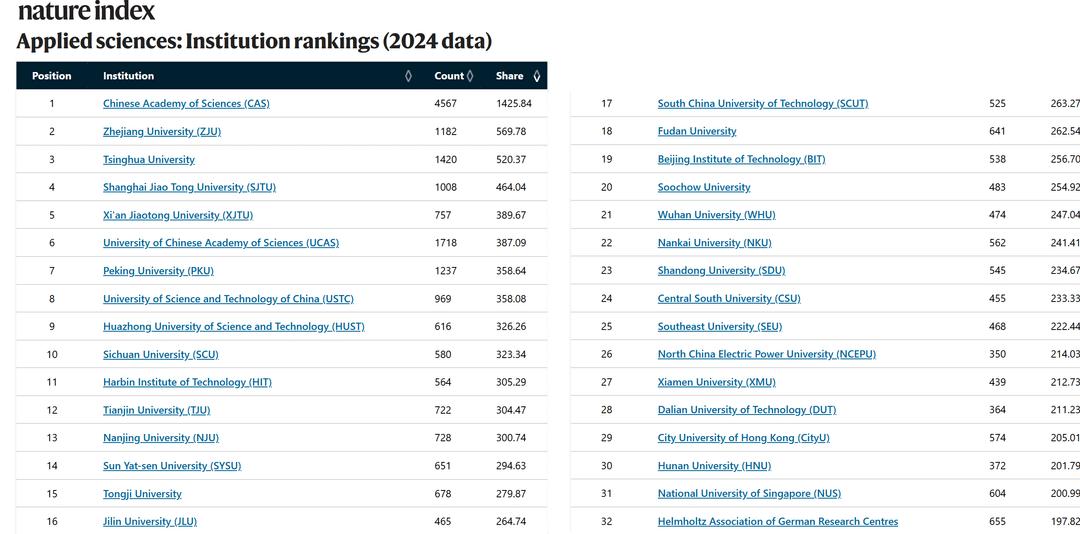Select share value 358.64 for Peking
1080x534 pixels.
511,271
